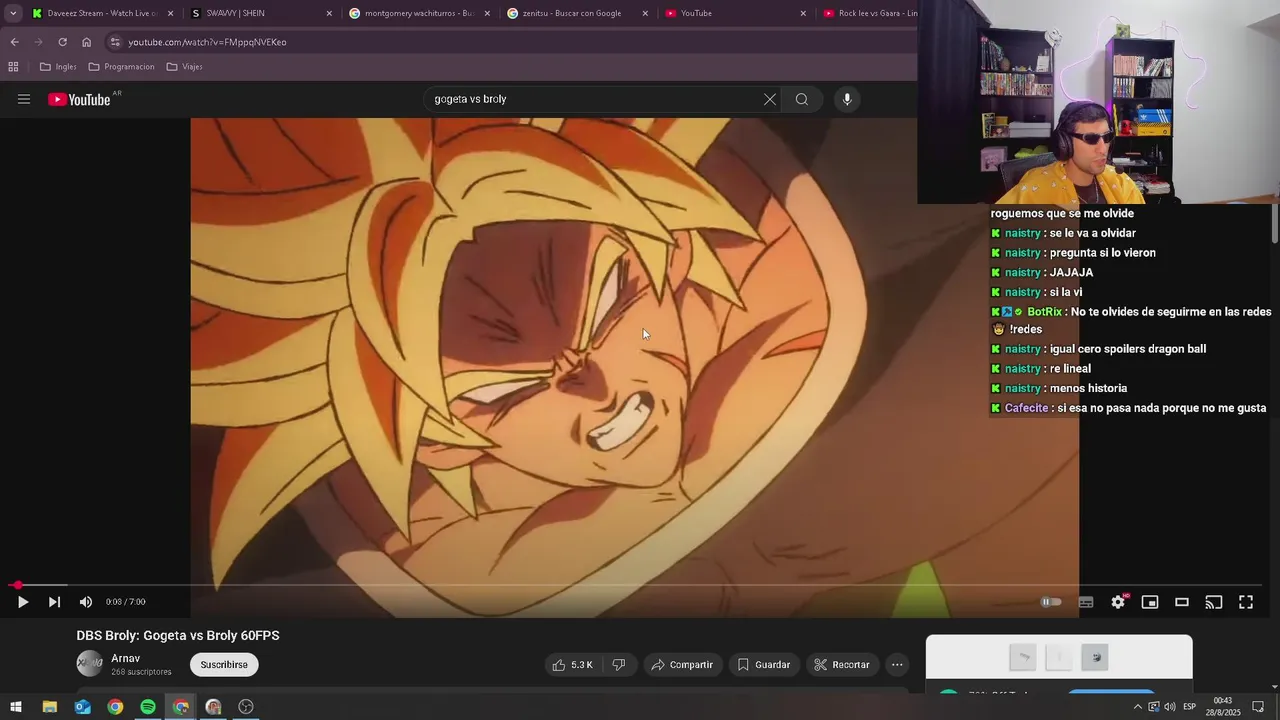
Task: Open the Arnav channel name
Action: click(x=126, y=658)
